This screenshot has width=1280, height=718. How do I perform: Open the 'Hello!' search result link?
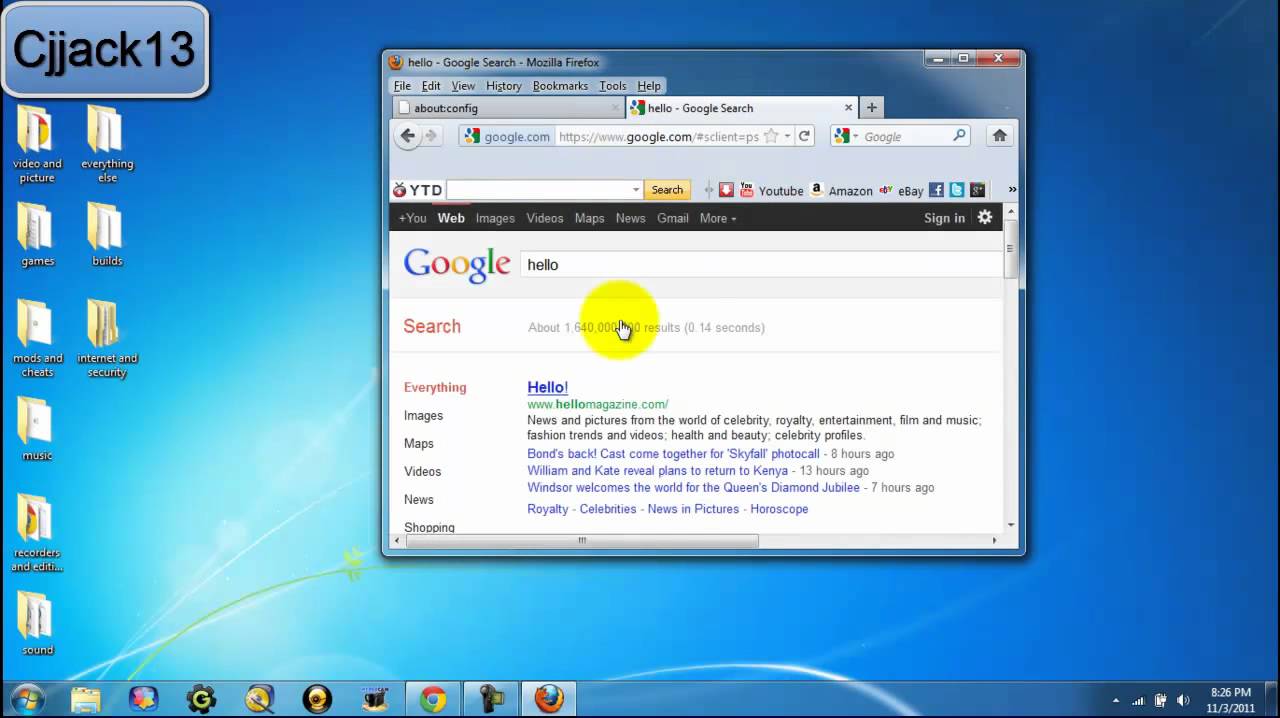tap(547, 387)
